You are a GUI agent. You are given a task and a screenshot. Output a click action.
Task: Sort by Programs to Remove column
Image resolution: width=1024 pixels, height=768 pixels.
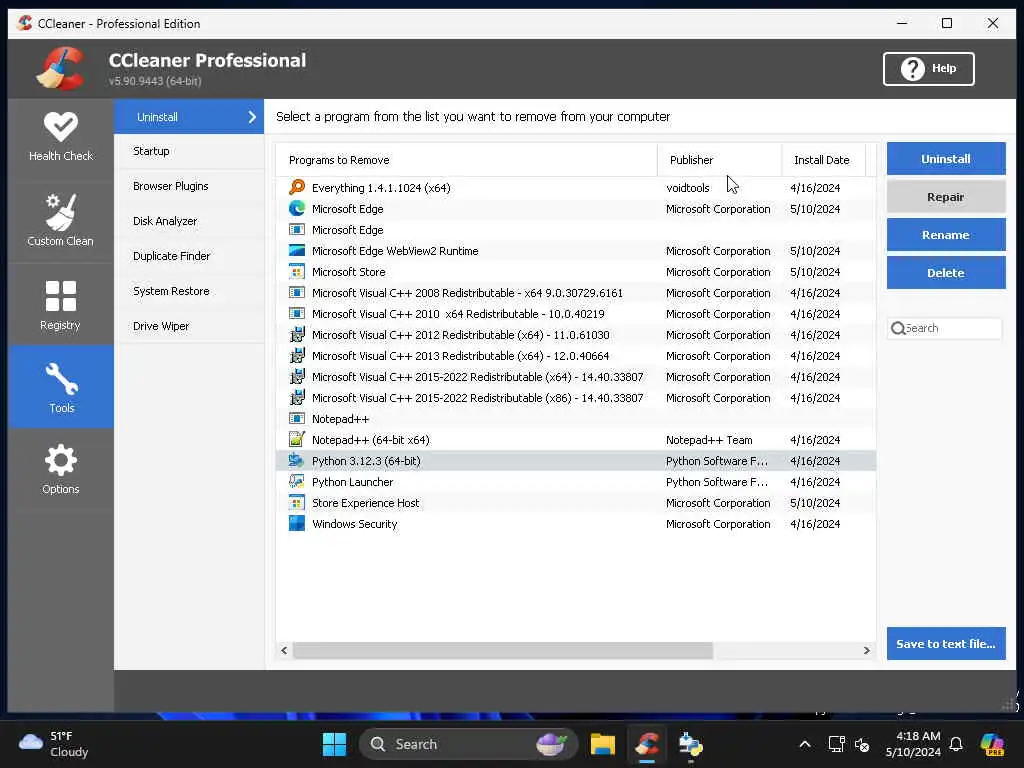click(466, 160)
